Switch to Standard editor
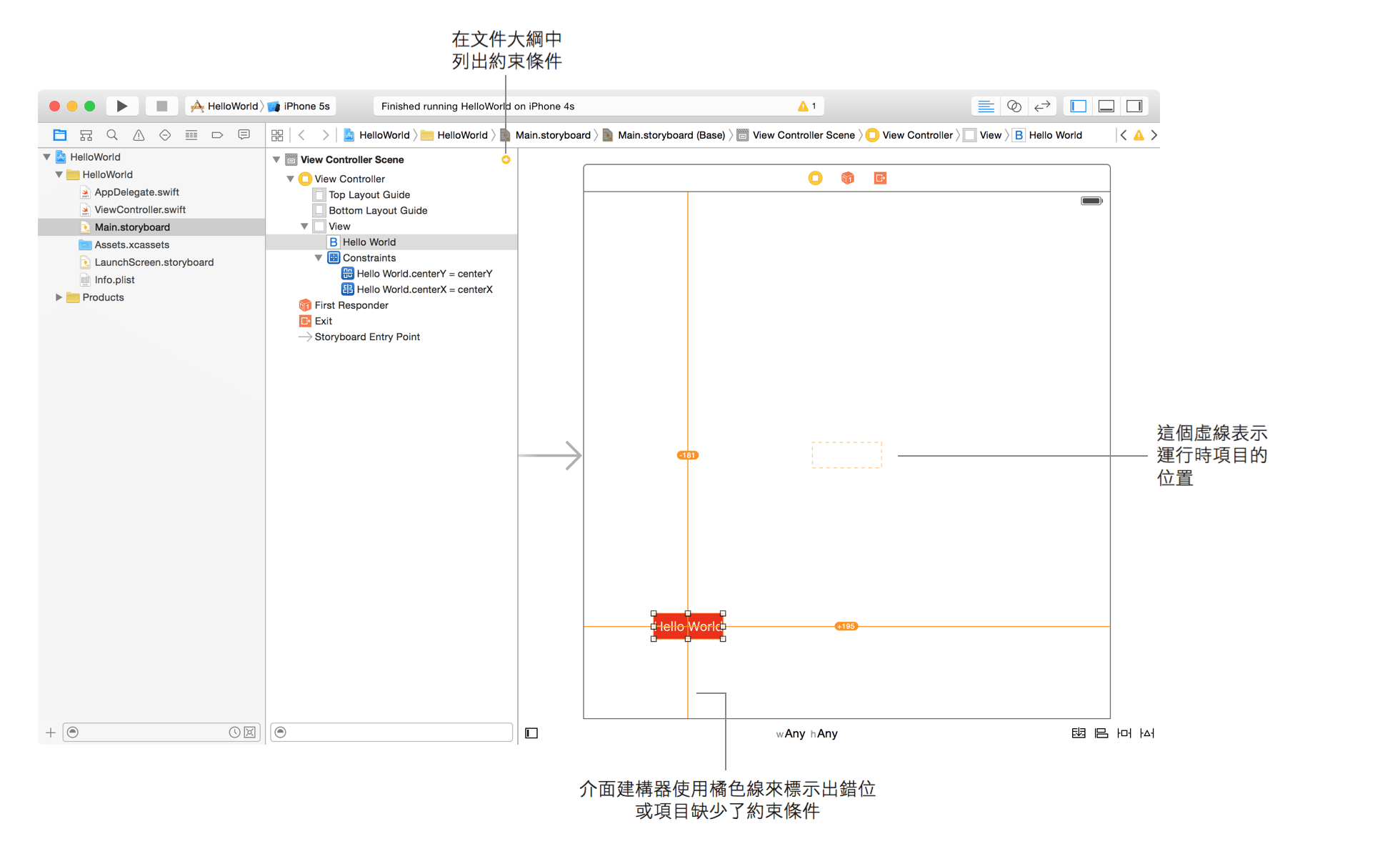Viewport: 1400px width, 849px height. [x=986, y=106]
